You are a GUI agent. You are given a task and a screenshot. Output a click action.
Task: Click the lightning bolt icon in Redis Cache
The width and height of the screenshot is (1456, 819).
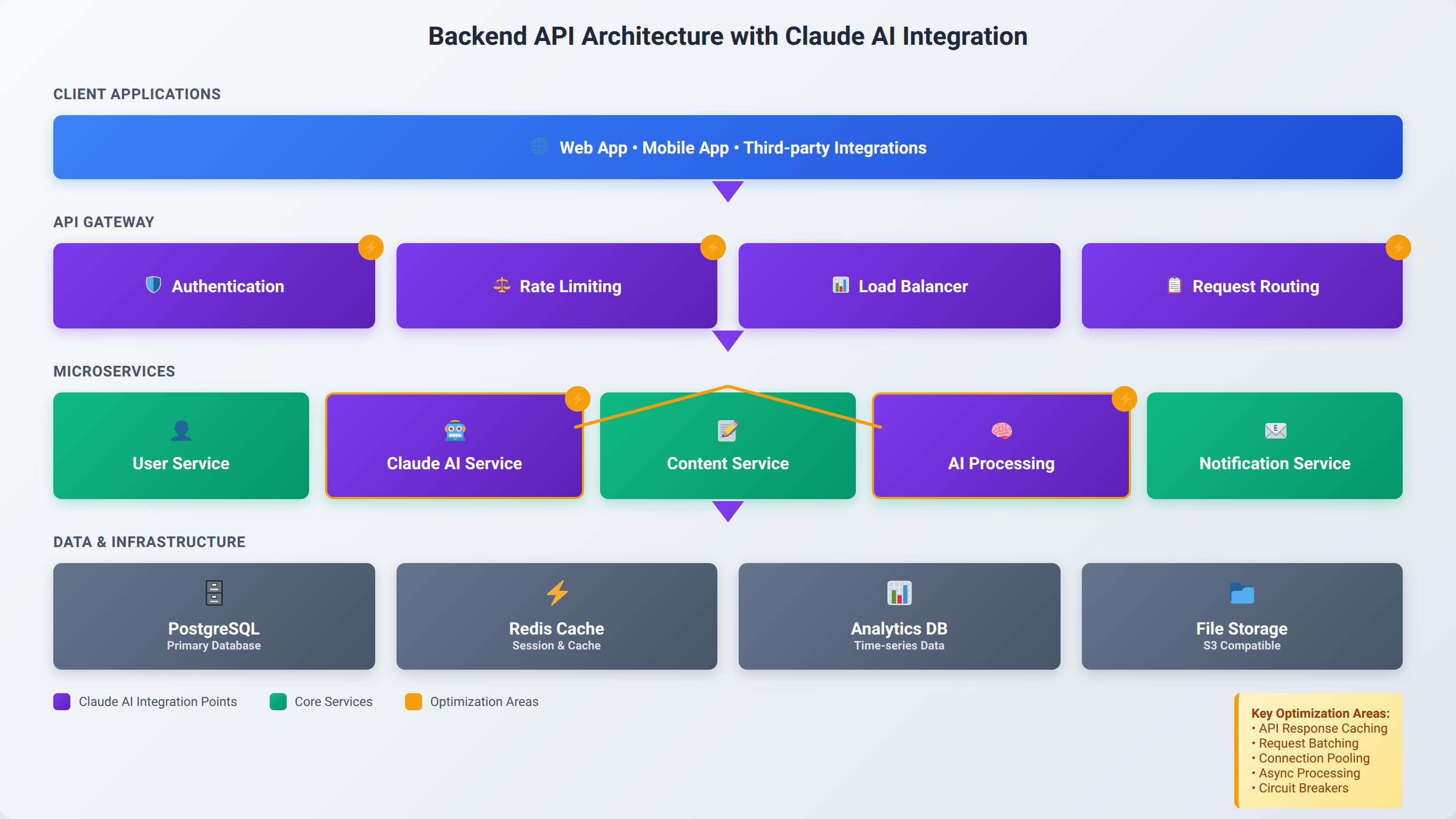pyautogui.click(x=557, y=593)
